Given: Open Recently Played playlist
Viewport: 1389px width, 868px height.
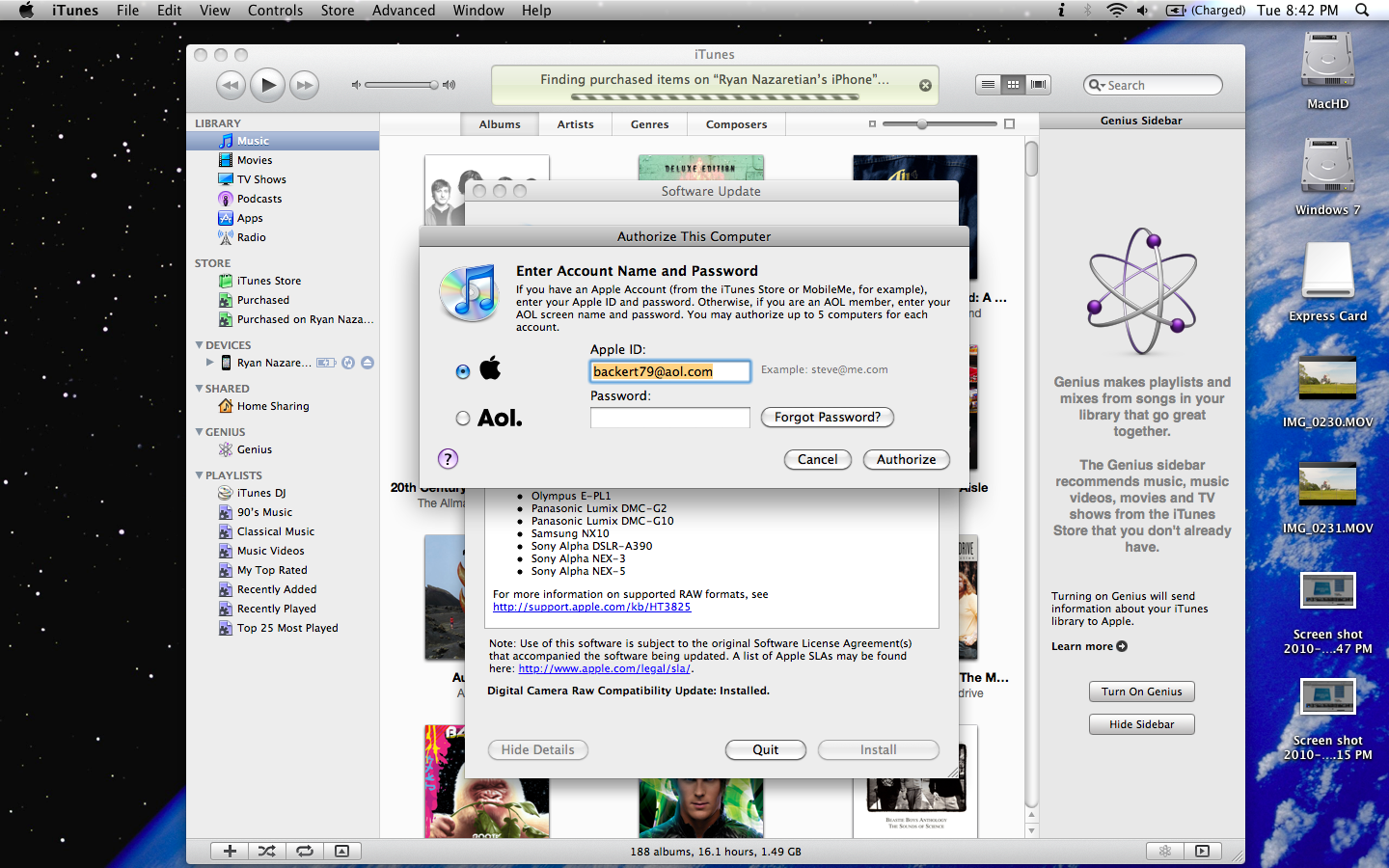Looking at the screenshot, I should (x=276, y=609).
